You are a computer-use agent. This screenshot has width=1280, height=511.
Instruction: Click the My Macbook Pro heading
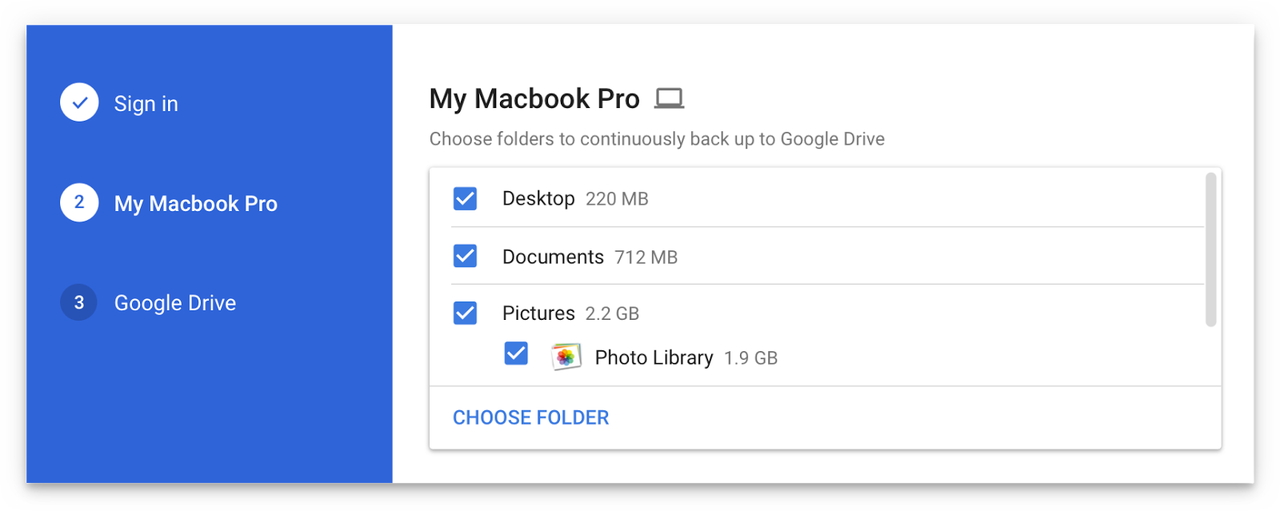point(534,98)
